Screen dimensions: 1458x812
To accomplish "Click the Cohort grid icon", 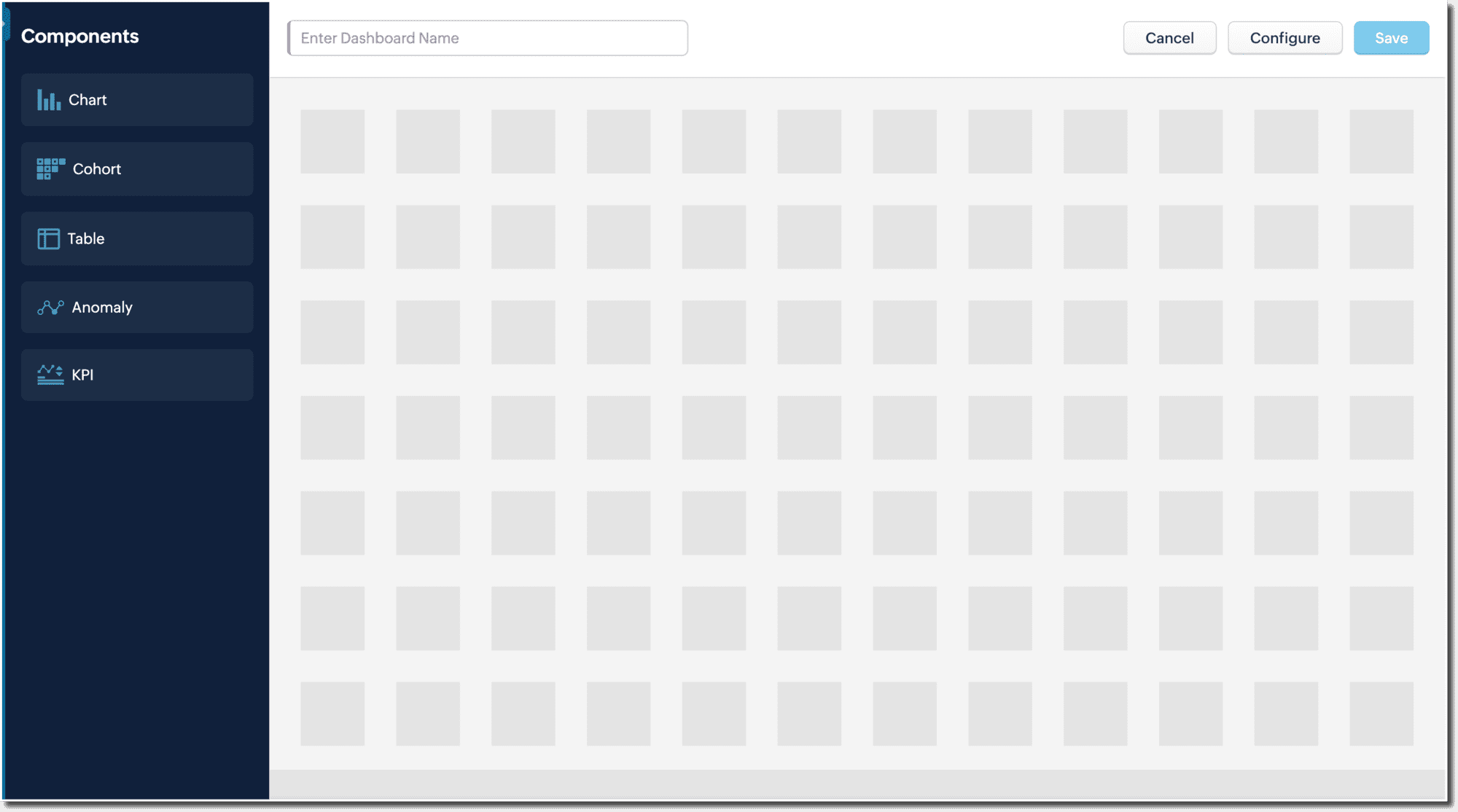I will (50, 169).
